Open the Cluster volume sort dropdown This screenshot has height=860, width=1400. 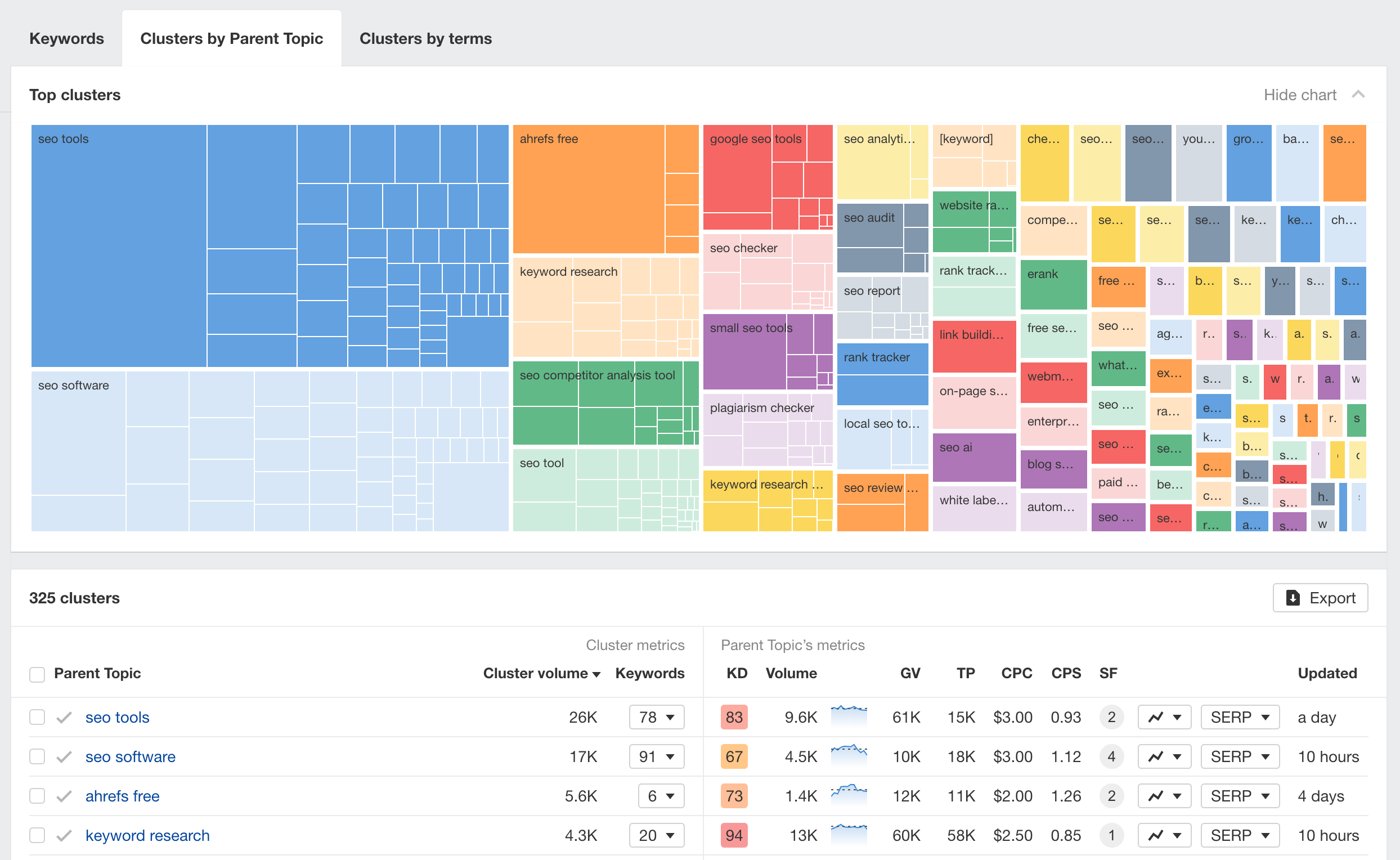coord(596,673)
